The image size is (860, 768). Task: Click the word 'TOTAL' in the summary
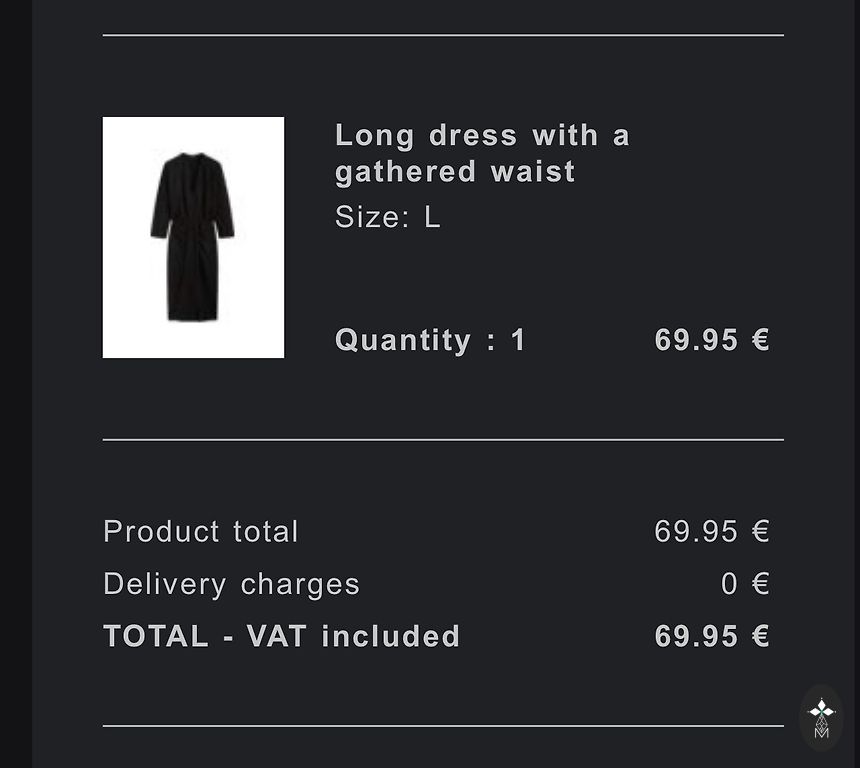155,636
